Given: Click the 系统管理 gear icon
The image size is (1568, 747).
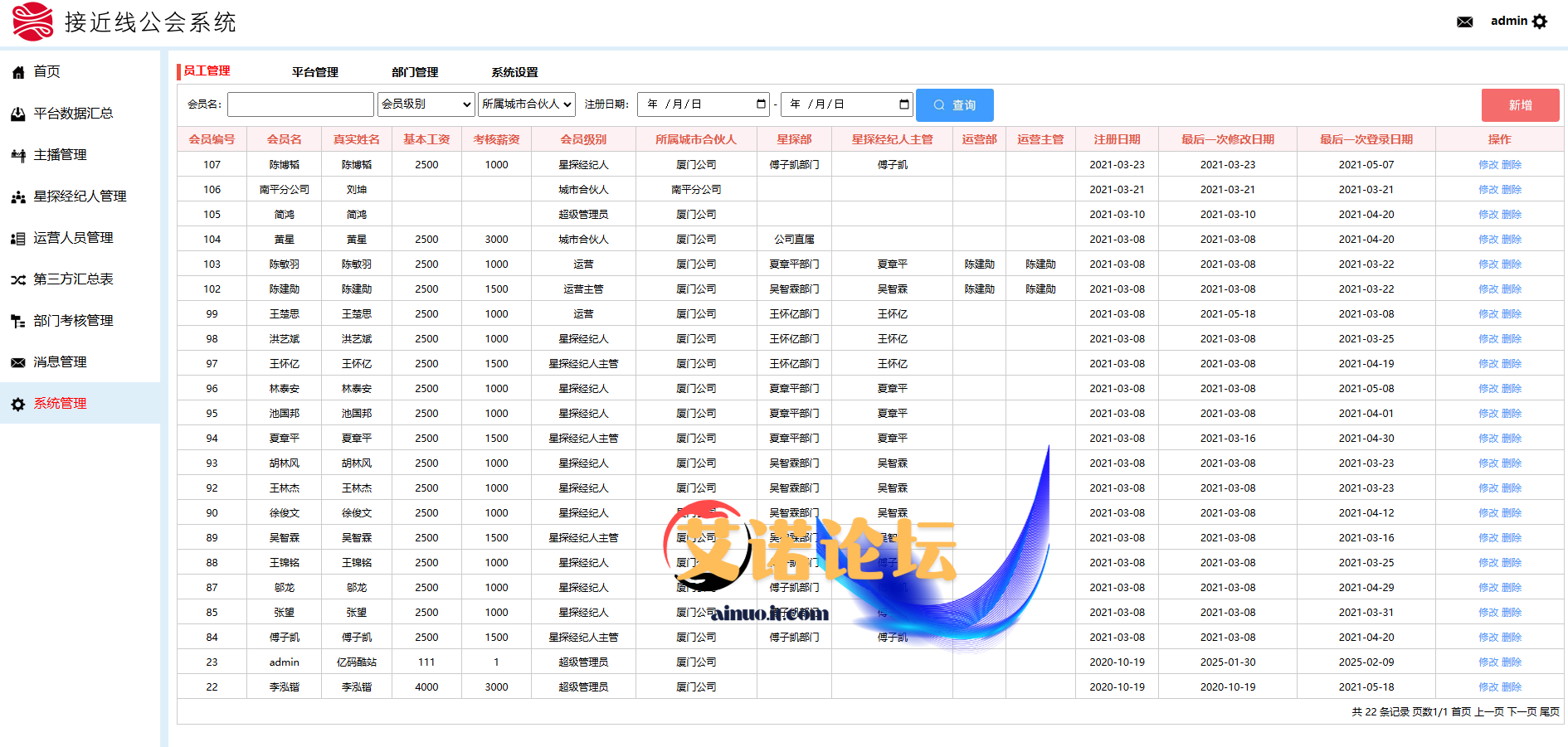Looking at the screenshot, I should pyautogui.click(x=18, y=404).
